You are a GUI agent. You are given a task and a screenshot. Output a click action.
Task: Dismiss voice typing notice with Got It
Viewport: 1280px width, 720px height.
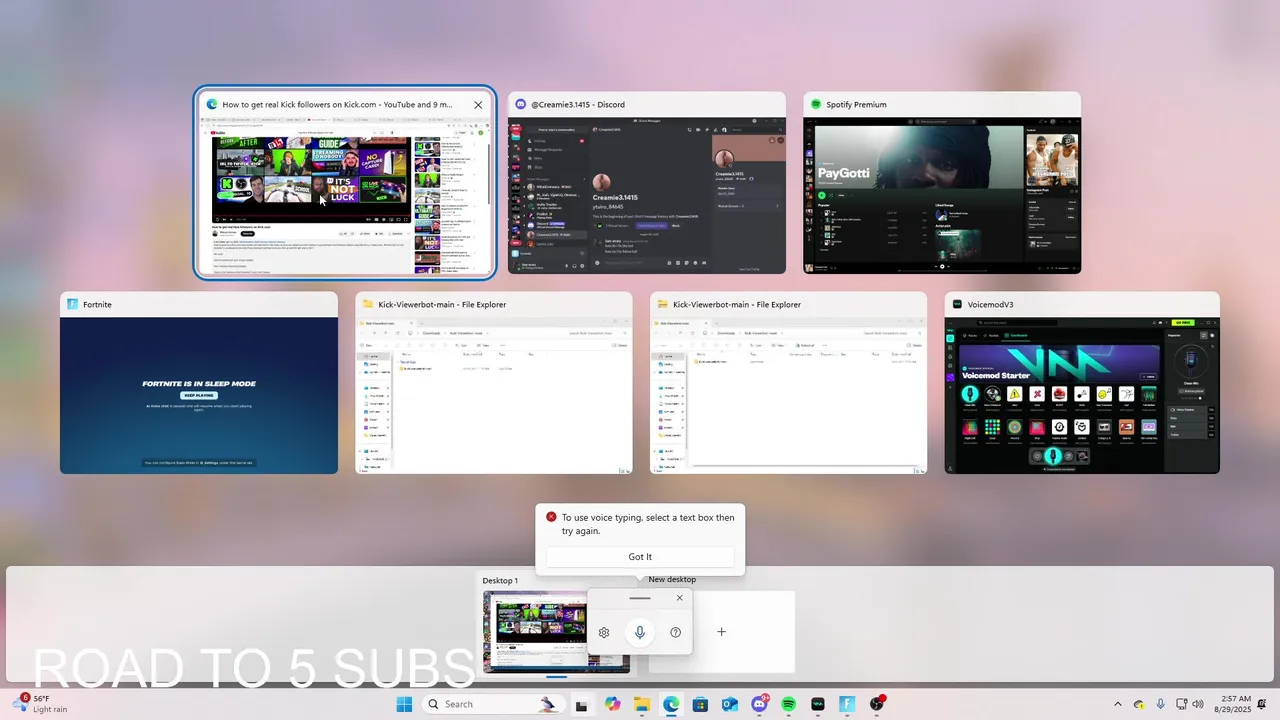pyautogui.click(x=640, y=557)
